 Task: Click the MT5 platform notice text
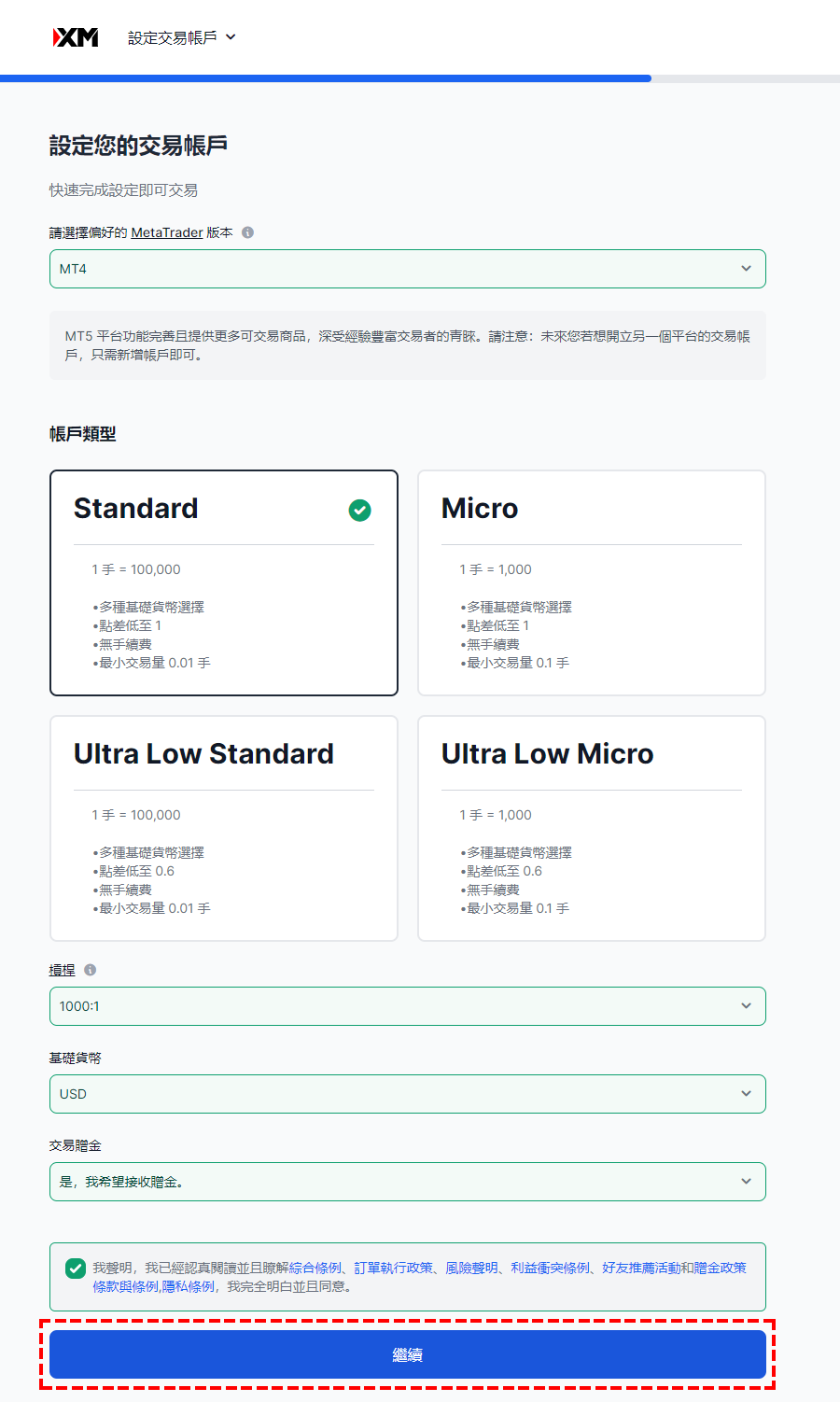(x=408, y=345)
